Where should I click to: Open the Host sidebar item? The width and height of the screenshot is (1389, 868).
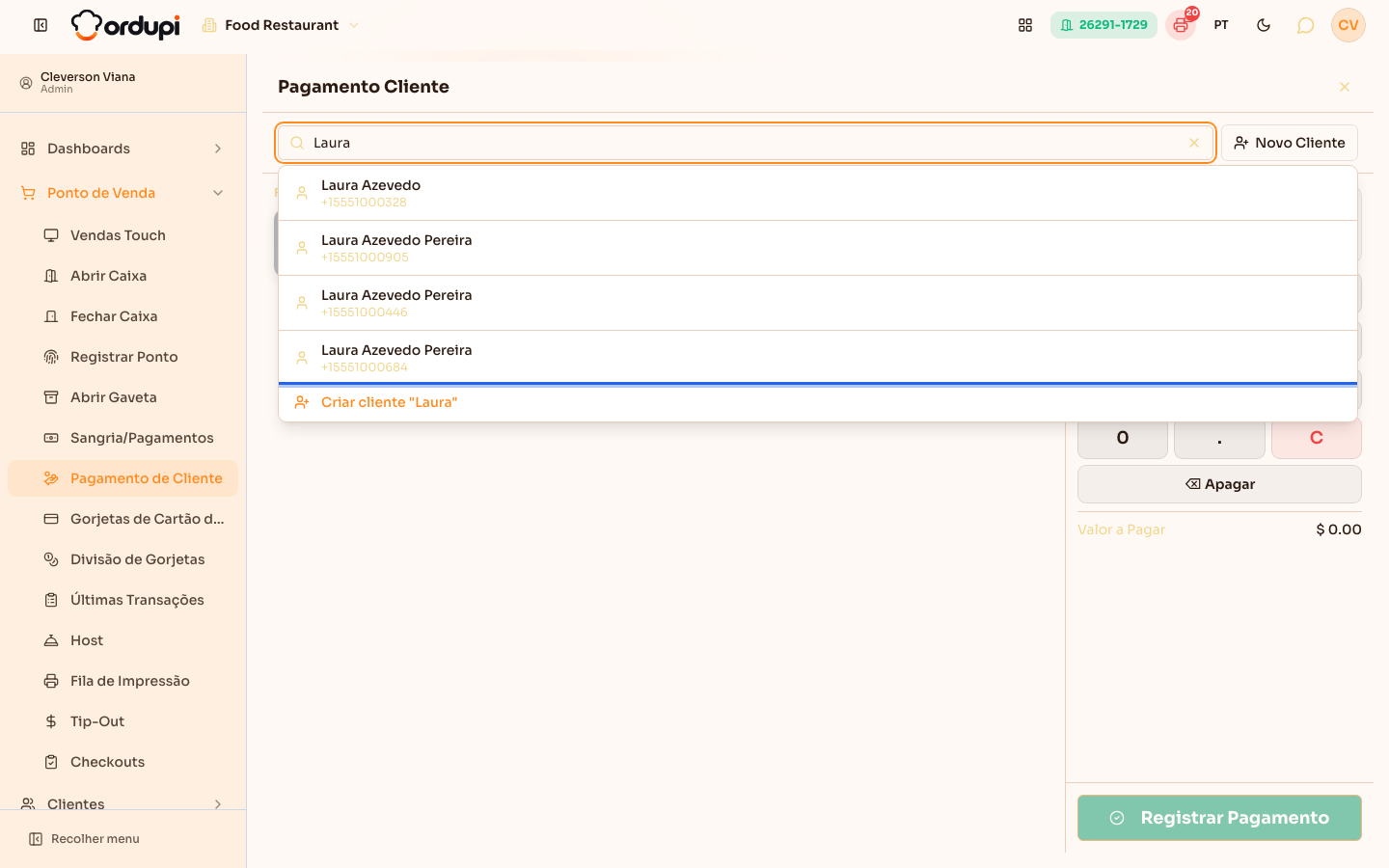(123, 640)
